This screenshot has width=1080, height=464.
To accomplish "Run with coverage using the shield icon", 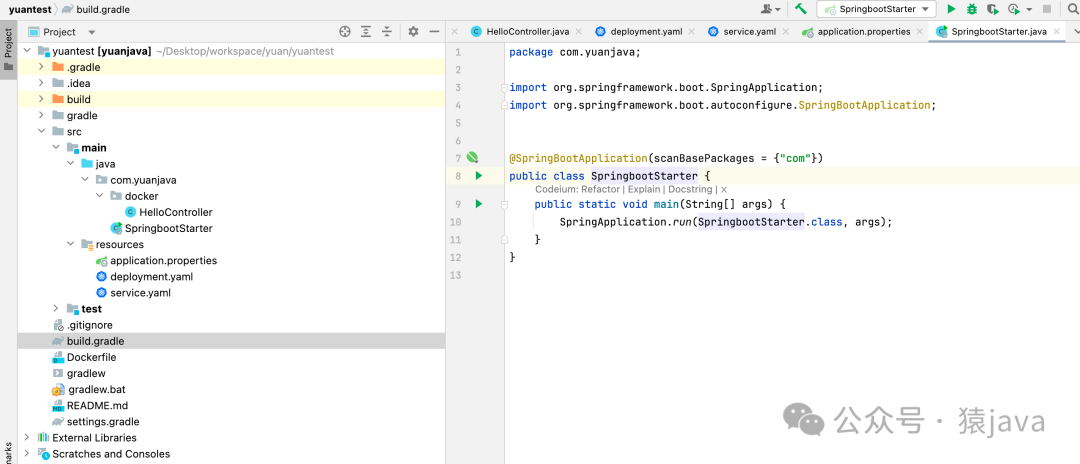I will tap(992, 9).
